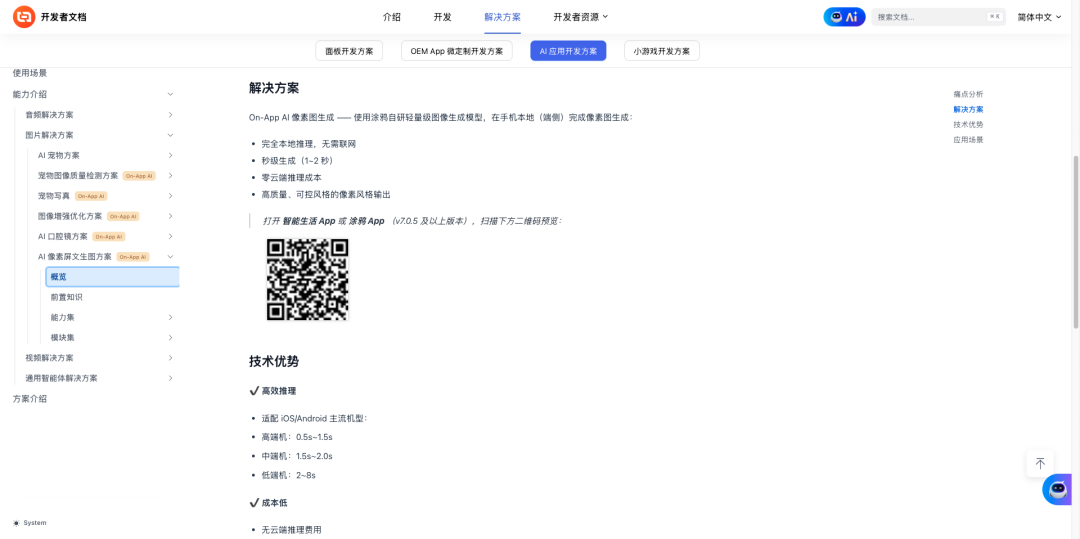Screen dimensions: 1080x539
Task: Go to the 介绍 nav tab
Action: pos(392,17)
